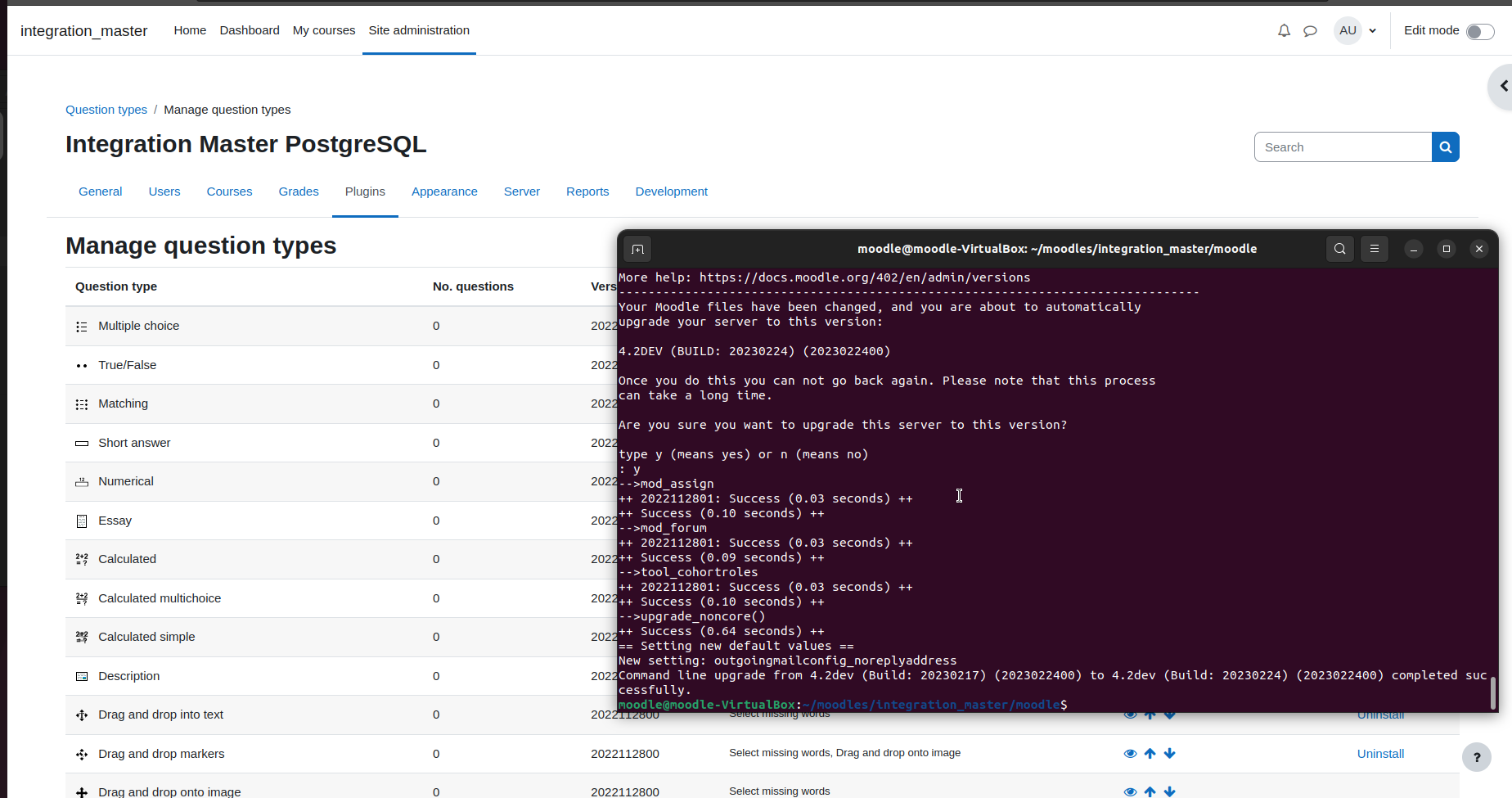Image resolution: width=1512 pixels, height=798 pixels.
Task: Open the notifications bell icon
Action: [1284, 31]
